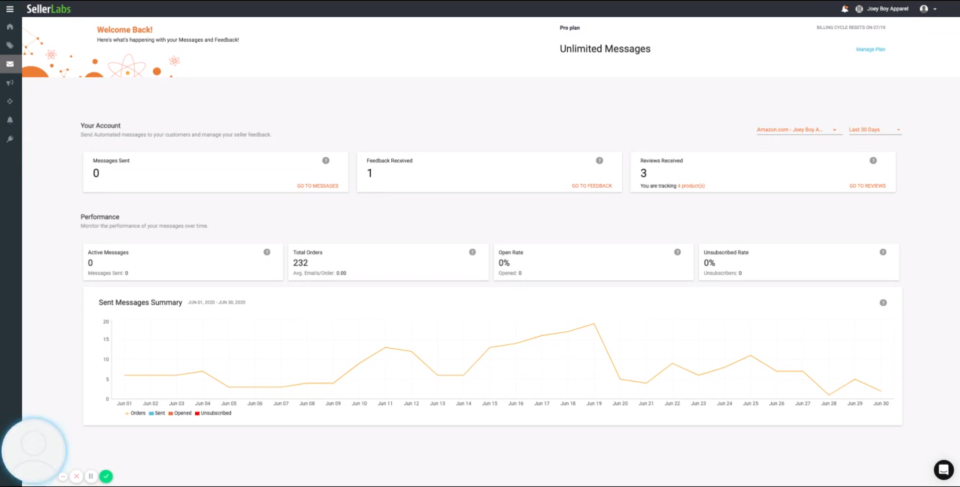Screen dimensions: 960x487
Task: Open help icon on Sent Messages Summary chart
Action: (x=883, y=303)
